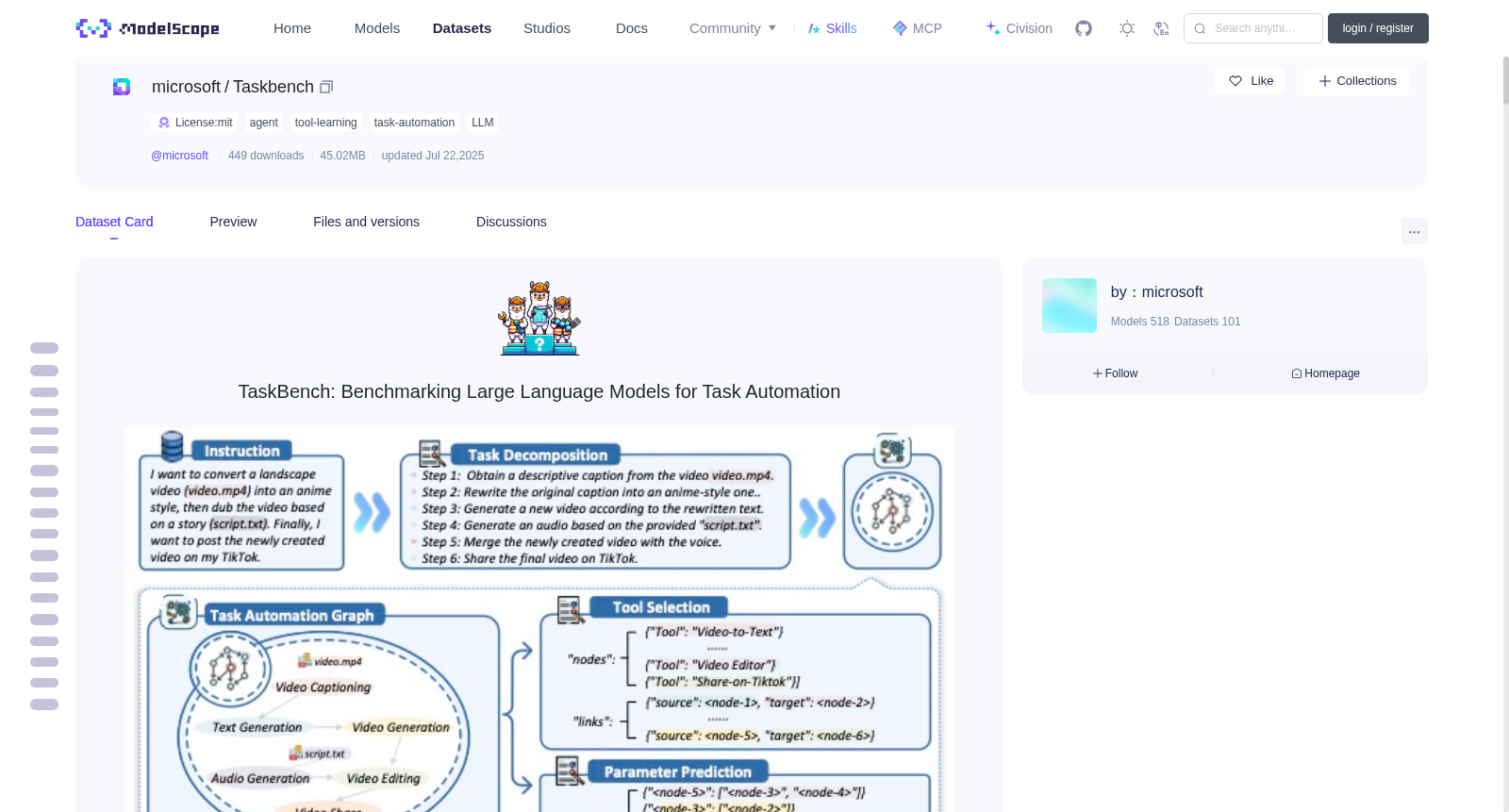1509x812 pixels.
Task: Switch to the Preview tab
Action: 233,222
